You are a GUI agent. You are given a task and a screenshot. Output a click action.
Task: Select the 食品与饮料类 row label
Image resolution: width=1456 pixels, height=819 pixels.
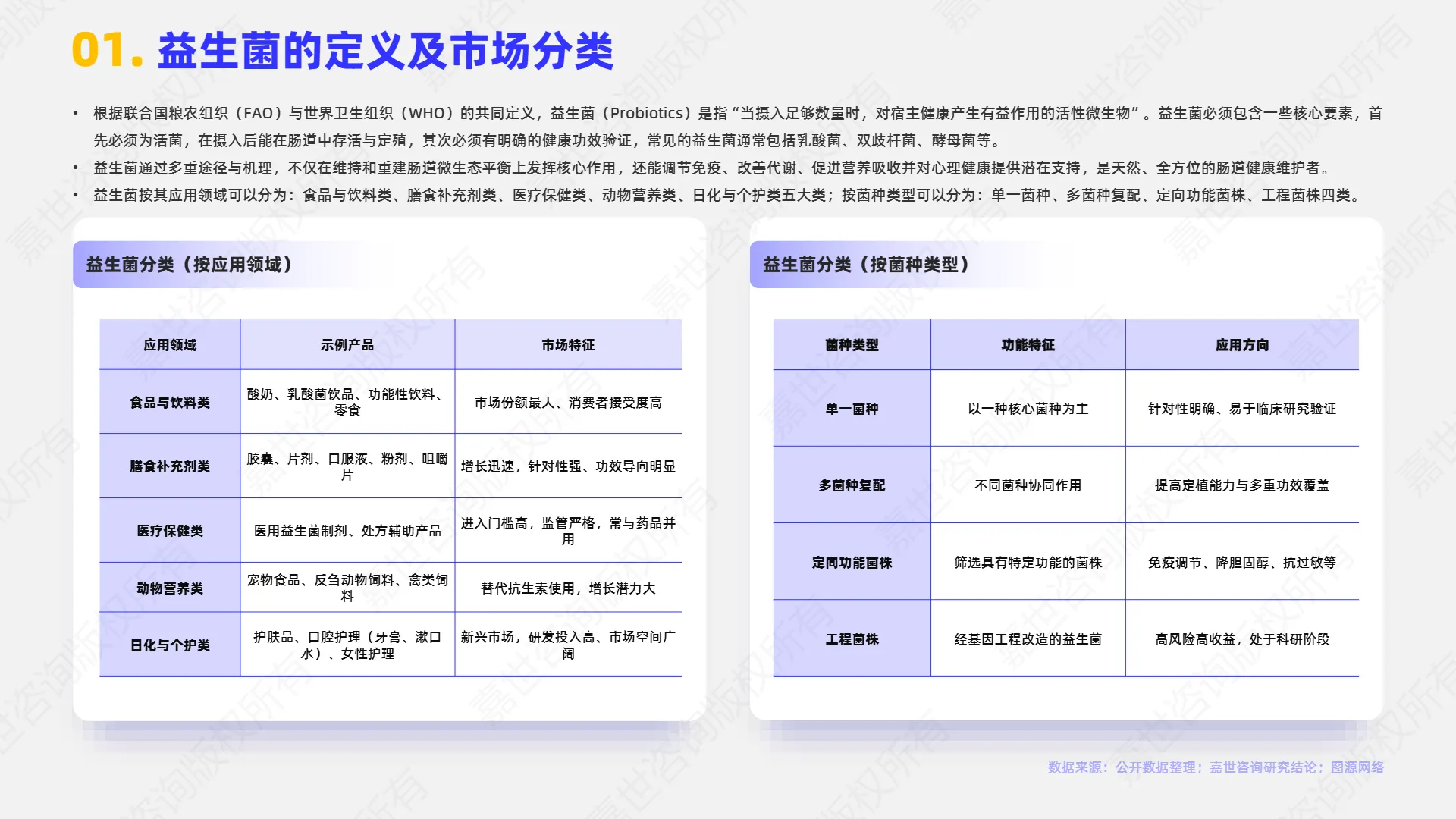coord(169,403)
